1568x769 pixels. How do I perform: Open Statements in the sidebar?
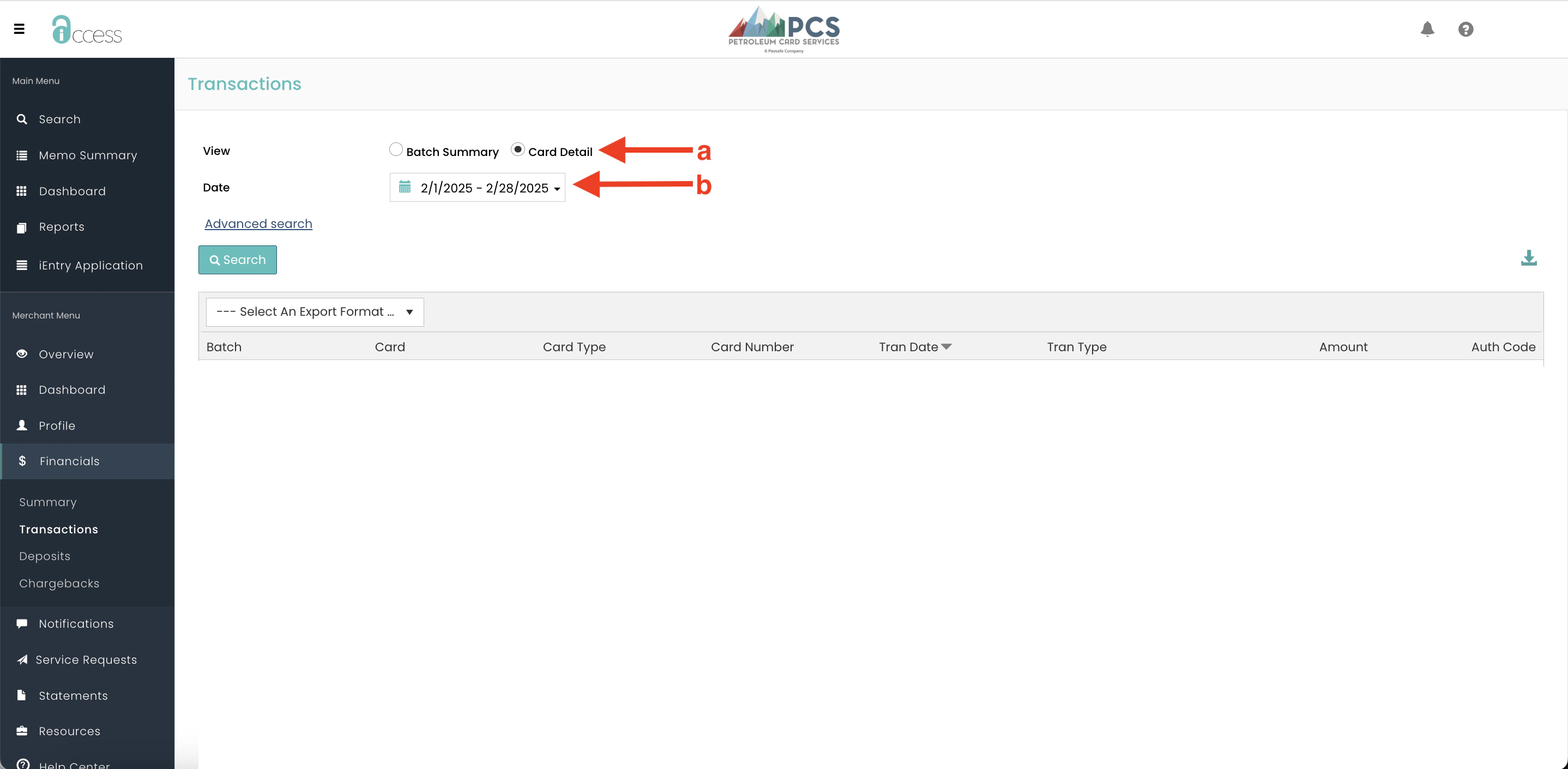(x=73, y=695)
